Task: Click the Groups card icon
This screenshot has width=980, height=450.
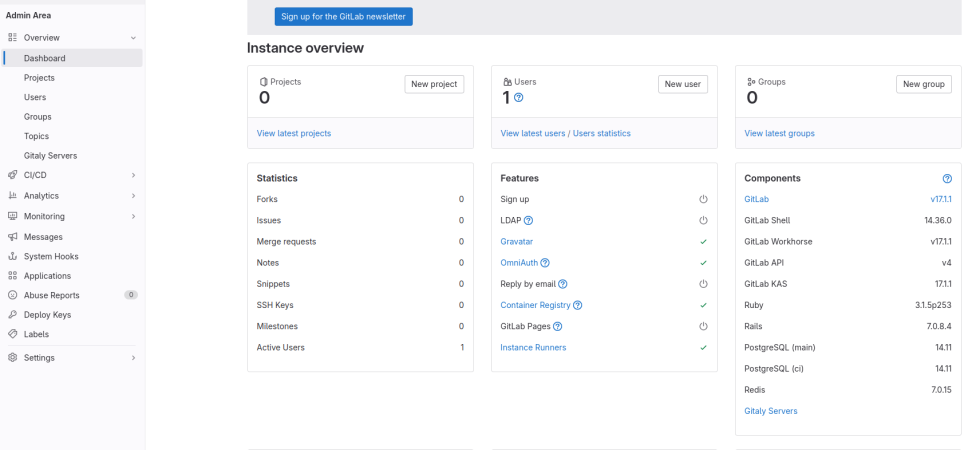Action: point(751,82)
